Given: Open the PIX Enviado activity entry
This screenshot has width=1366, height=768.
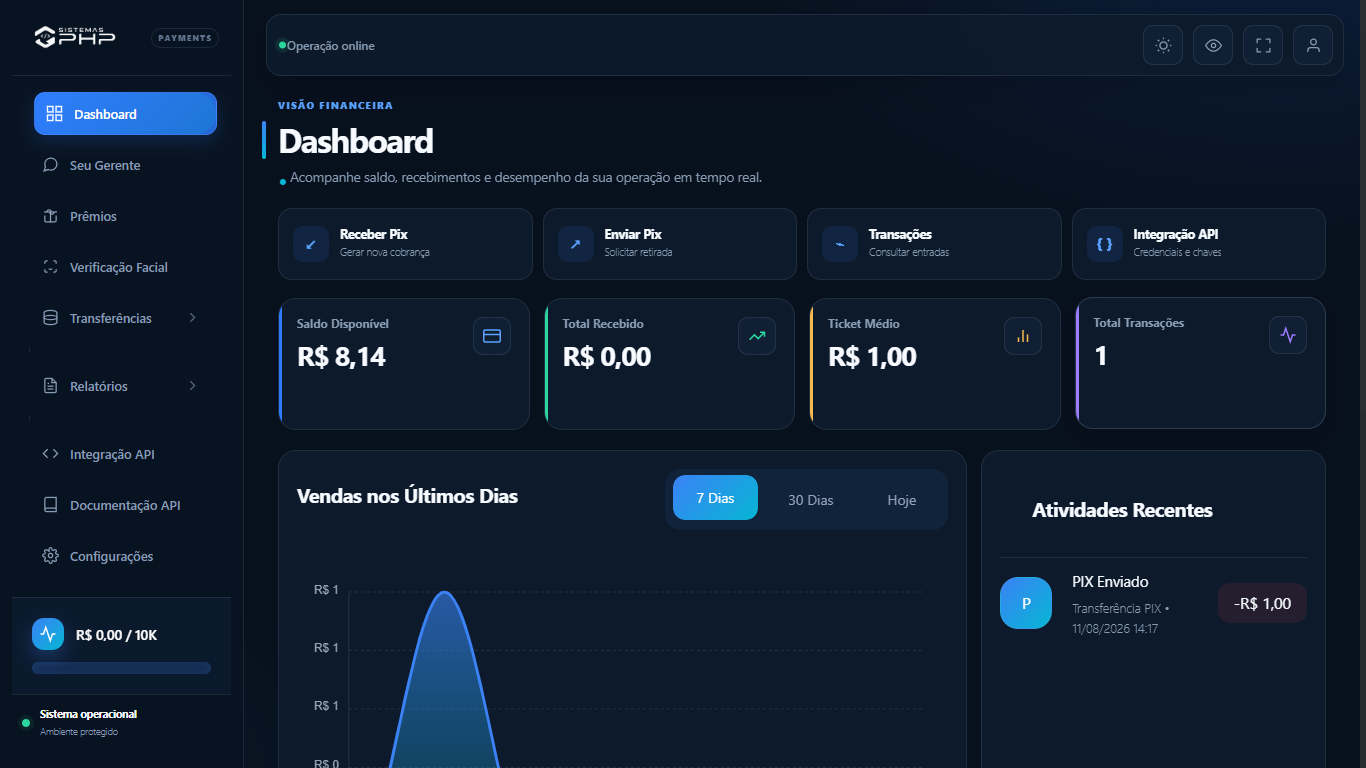Looking at the screenshot, I should point(1153,604).
